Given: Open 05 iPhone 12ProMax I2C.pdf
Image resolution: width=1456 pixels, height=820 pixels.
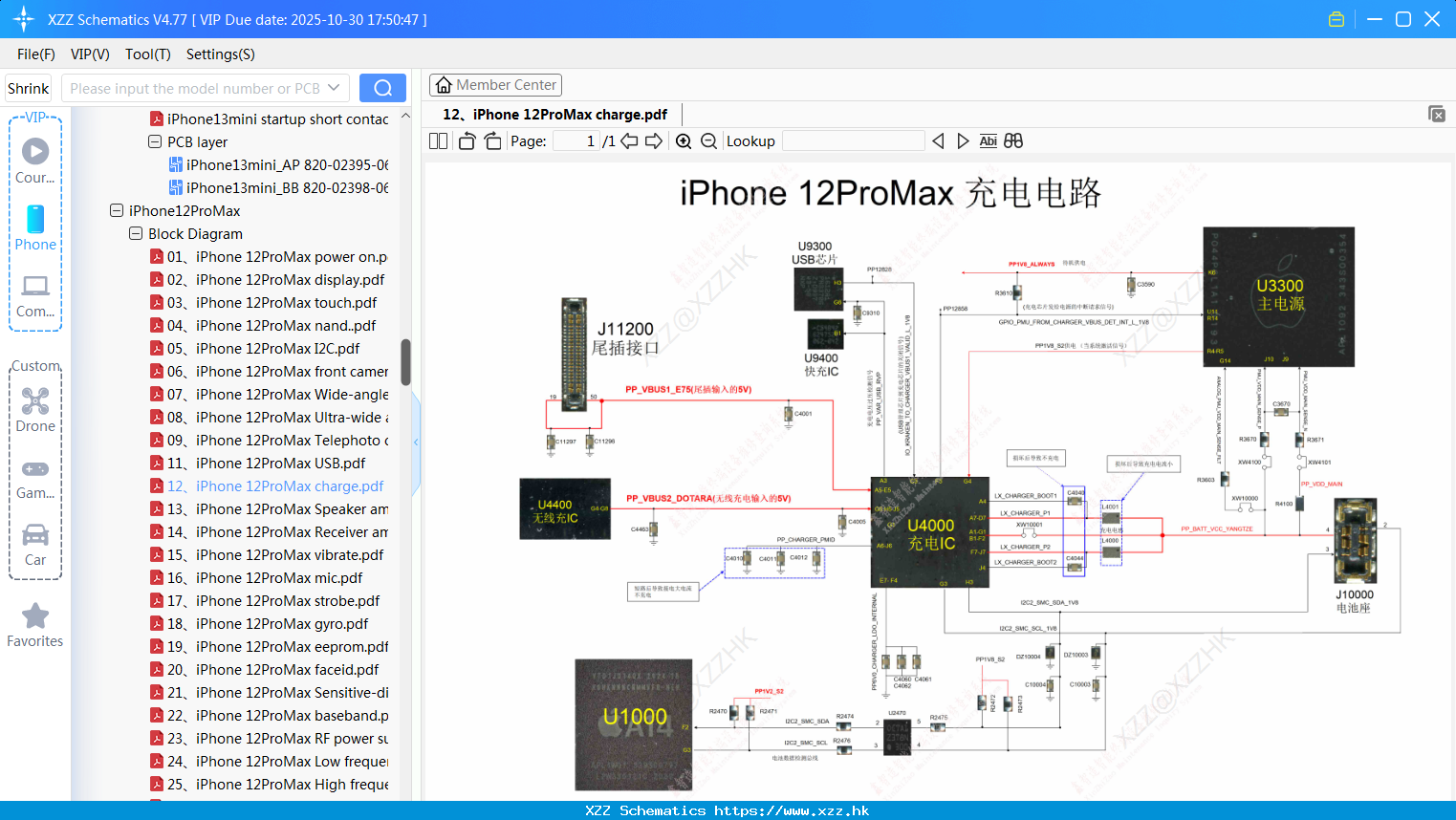Looking at the screenshot, I should pyautogui.click(x=254, y=348).
